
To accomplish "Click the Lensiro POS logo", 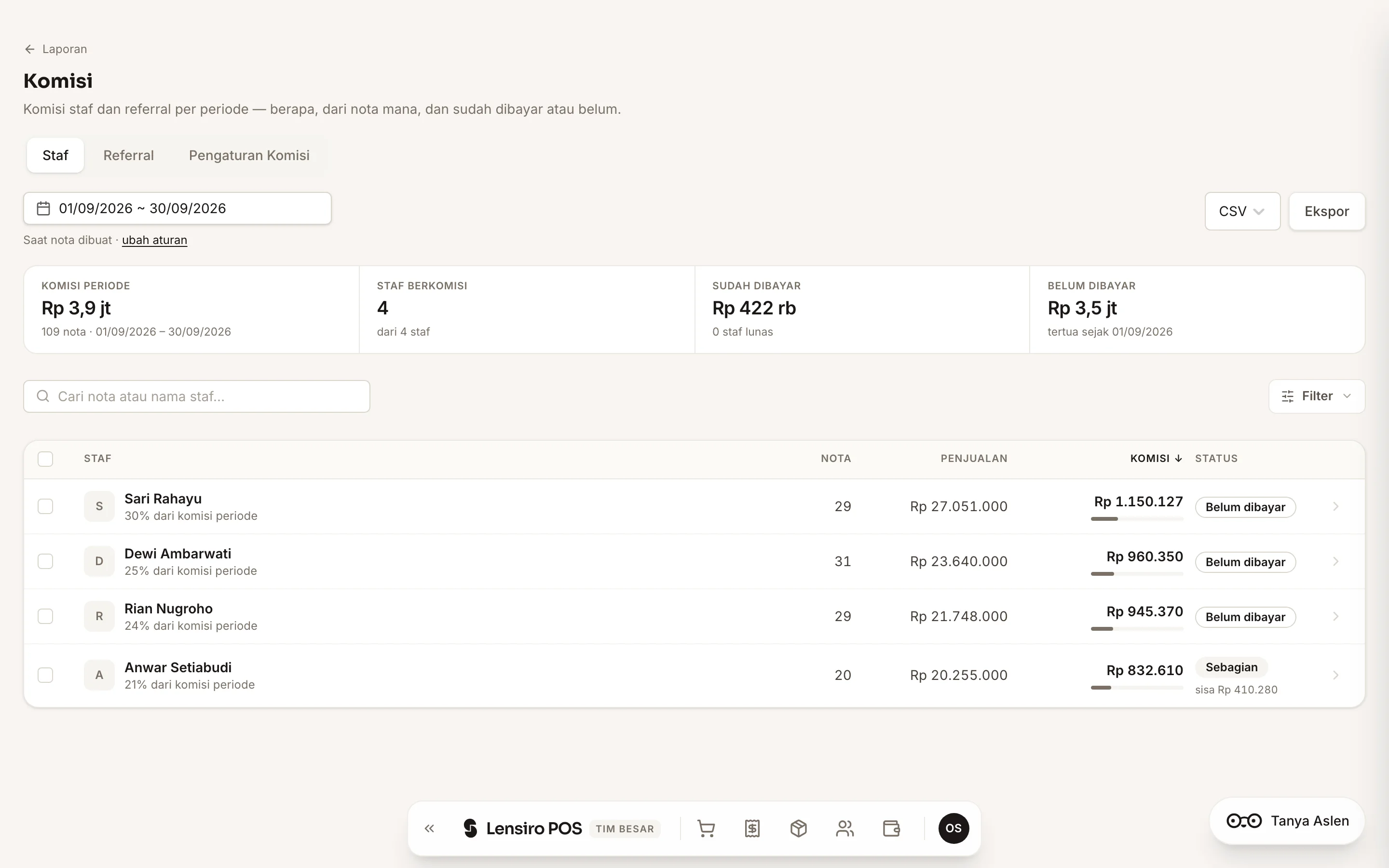I will (x=522, y=828).
